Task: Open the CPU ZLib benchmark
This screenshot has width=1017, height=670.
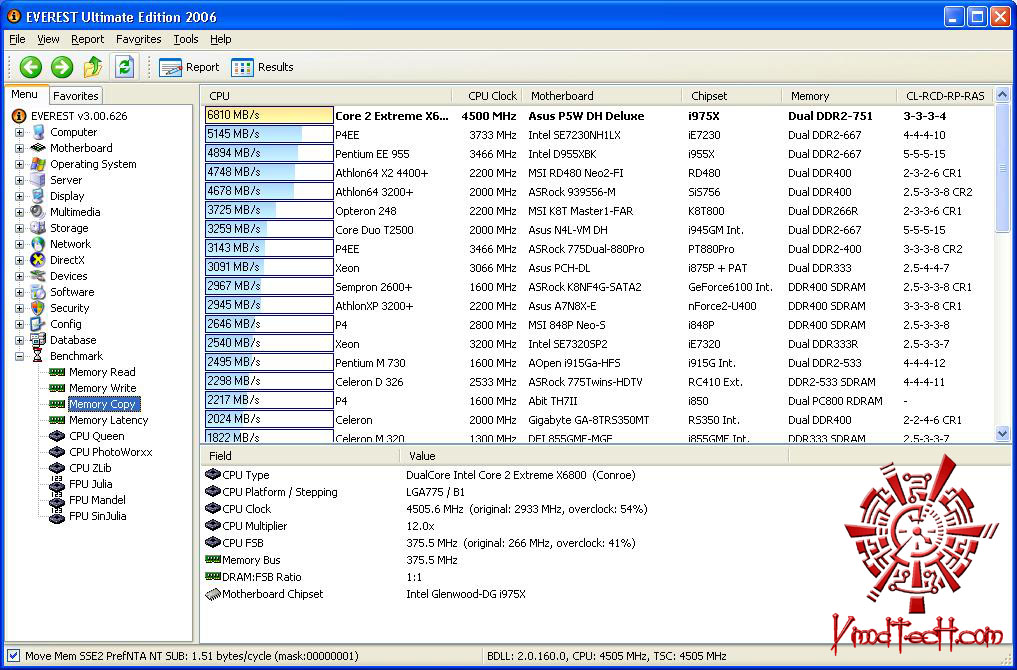Action: coord(90,468)
